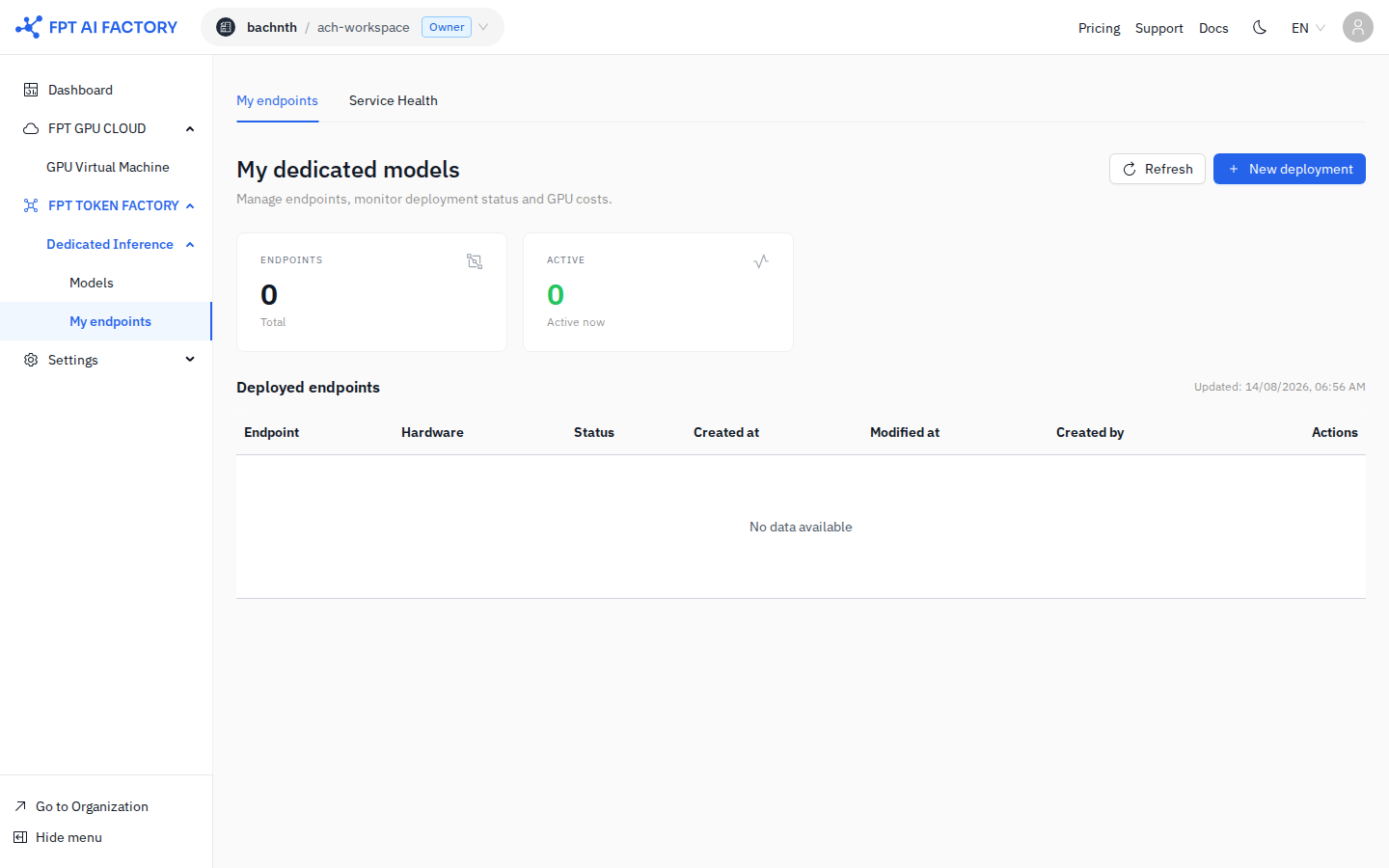
Task: Click the FPT AI Factory logo
Action: click(x=96, y=27)
